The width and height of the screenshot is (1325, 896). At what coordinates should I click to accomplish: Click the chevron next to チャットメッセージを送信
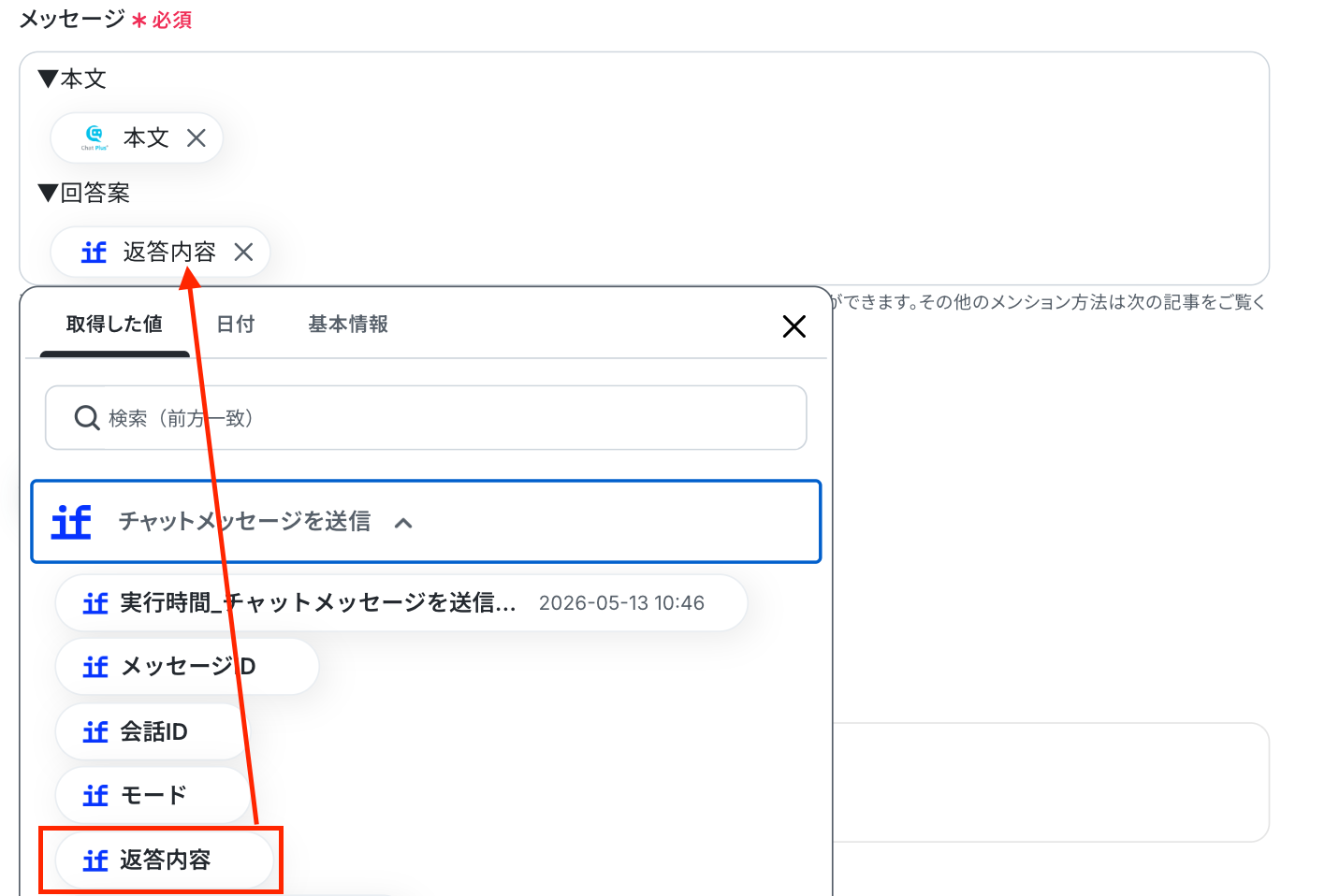[x=403, y=523]
